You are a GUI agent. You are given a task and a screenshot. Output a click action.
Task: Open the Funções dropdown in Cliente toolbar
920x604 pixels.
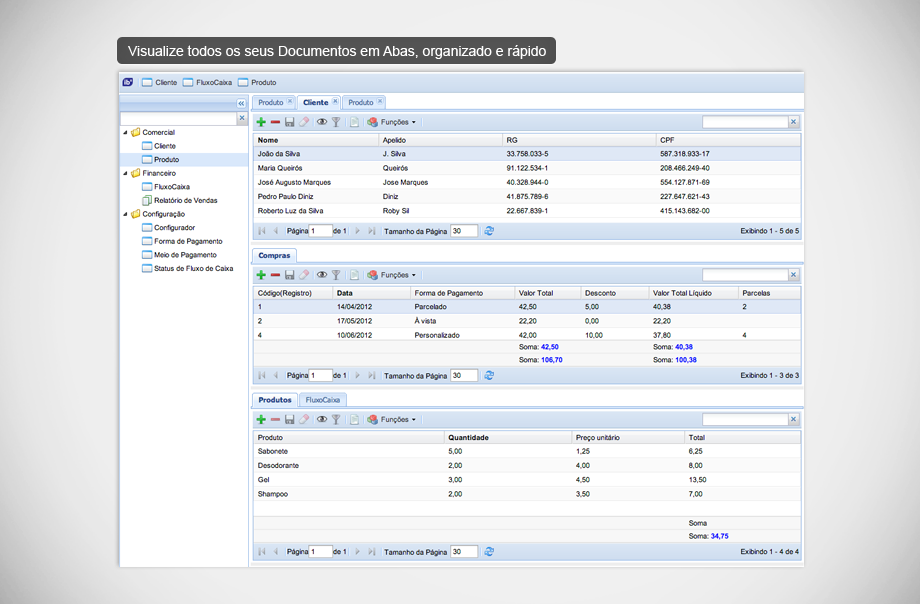point(397,122)
